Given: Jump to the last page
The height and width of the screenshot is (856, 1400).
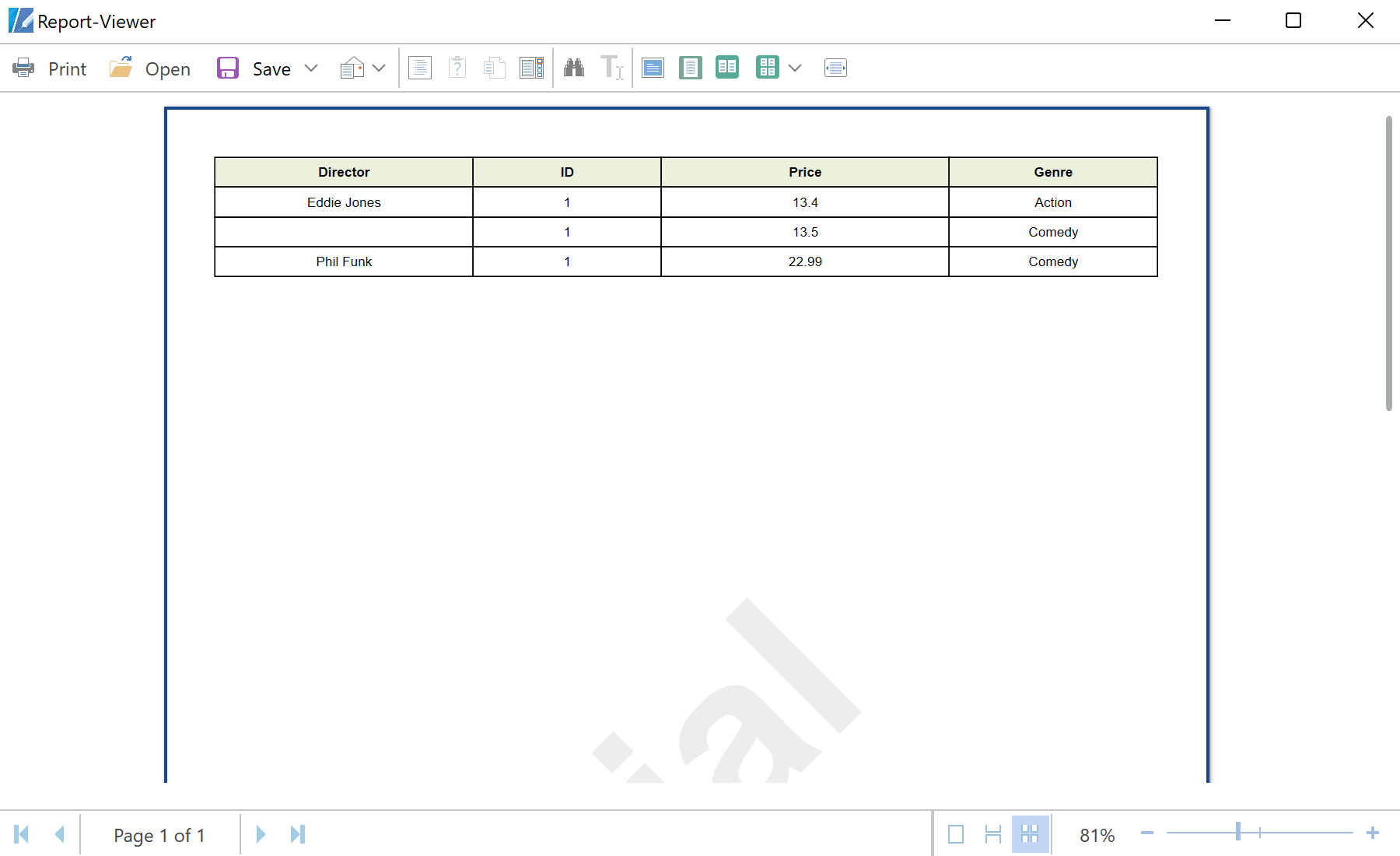Looking at the screenshot, I should click(298, 834).
